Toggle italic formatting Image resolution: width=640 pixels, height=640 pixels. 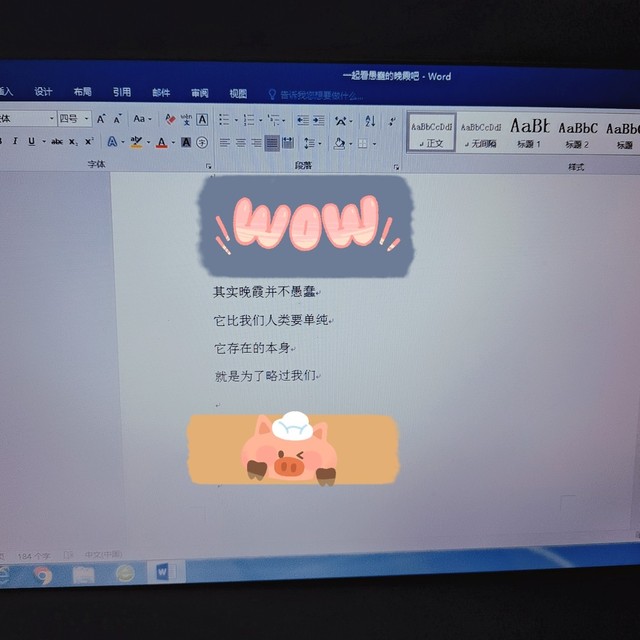pos(15,142)
